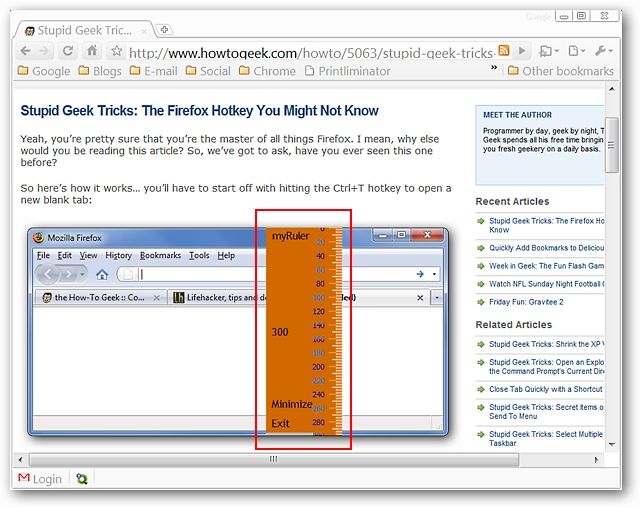
Task: Click the vertical scrollbar up arrow
Action: (x=611, y=89)
